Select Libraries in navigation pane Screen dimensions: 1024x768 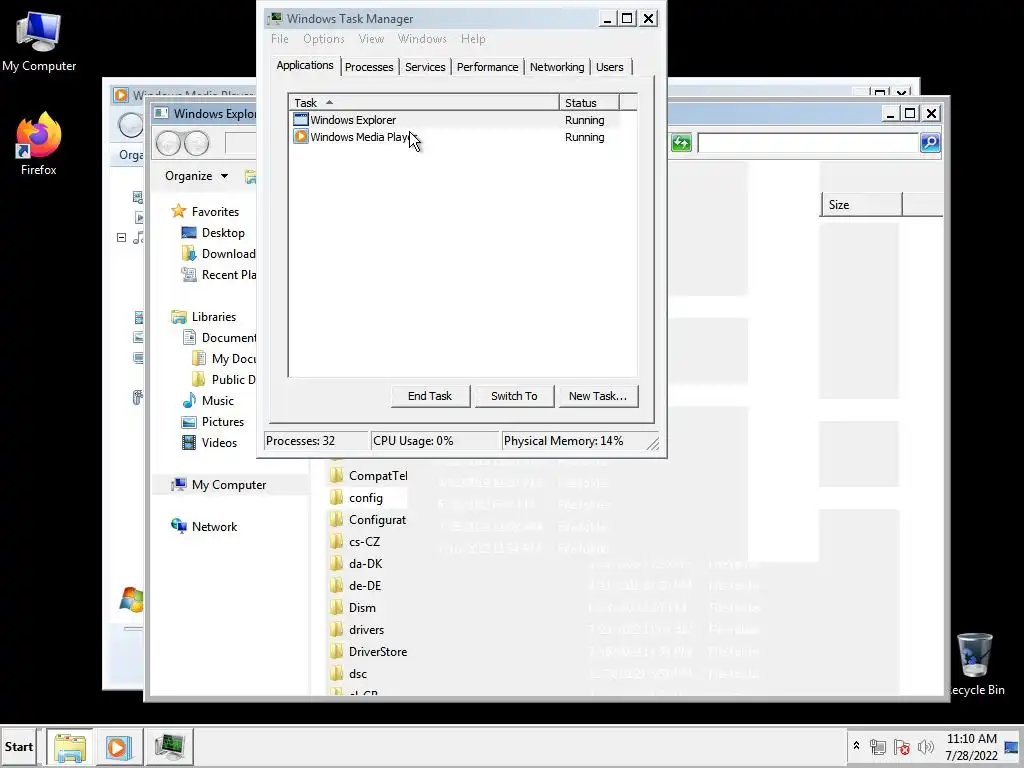pos(204,317)
